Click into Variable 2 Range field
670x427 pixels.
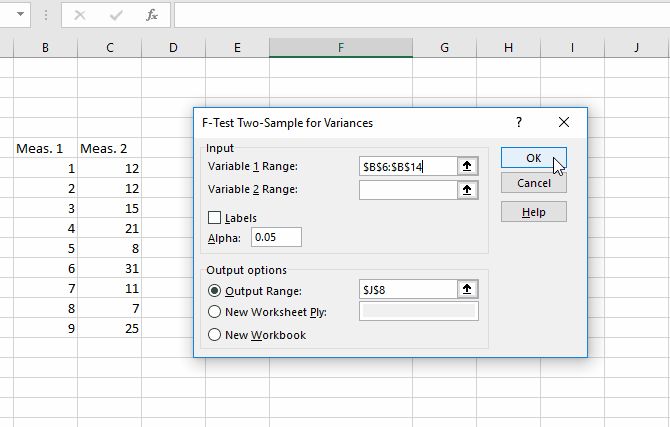407,190
